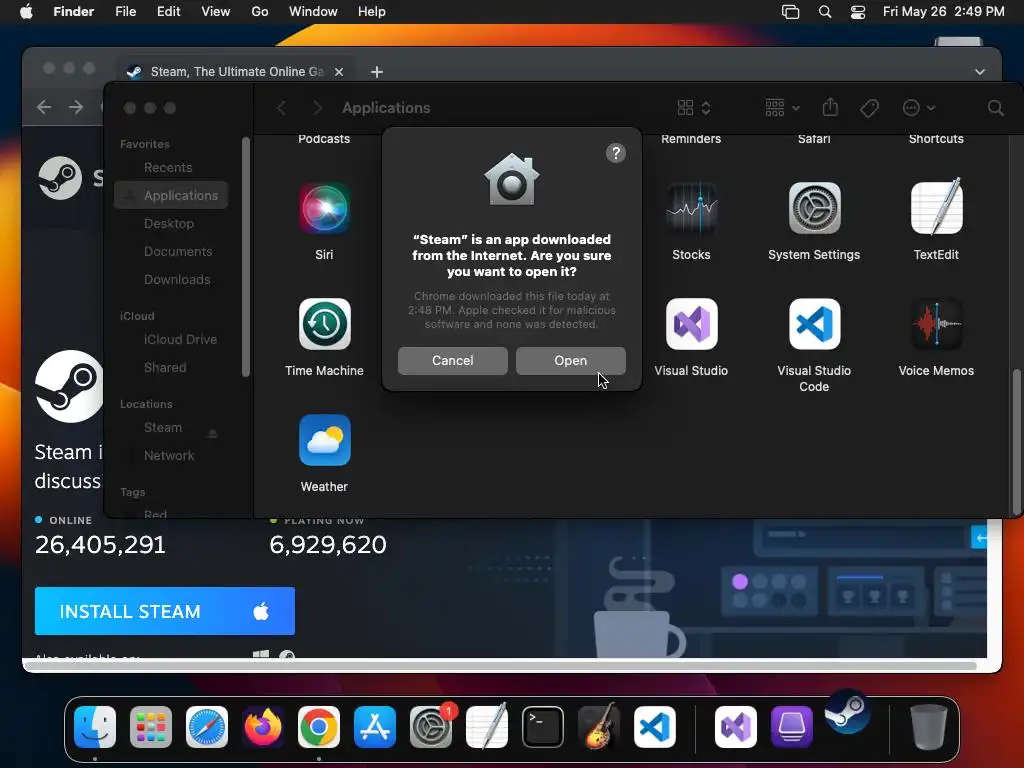Open the Help menu

372,11
